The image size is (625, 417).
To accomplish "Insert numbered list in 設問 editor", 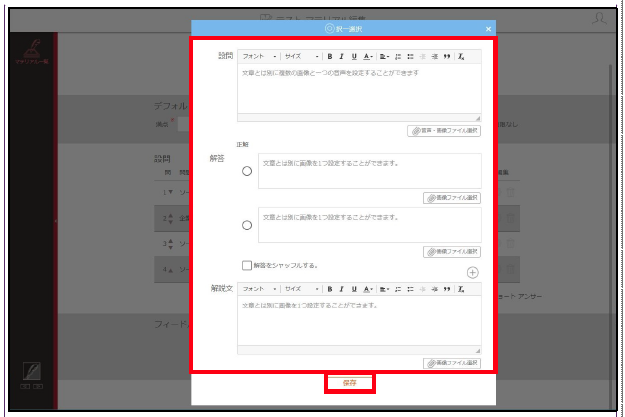I will coord(398,57).
